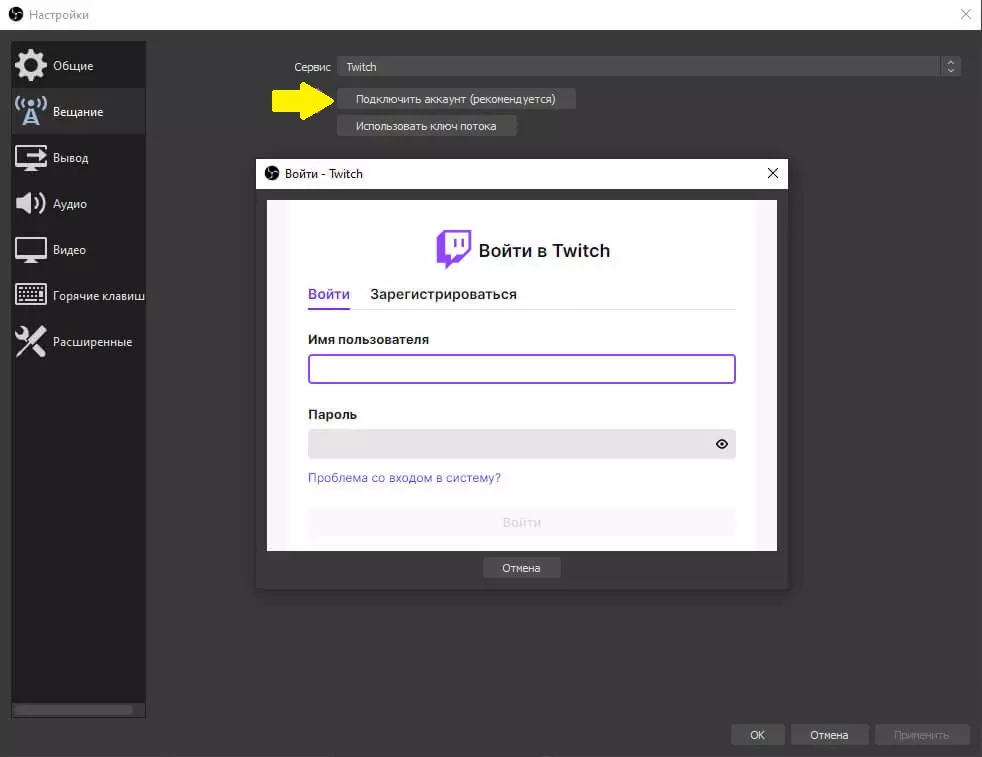
Task: Click the Войти в Twitch heading
Action: coord(544,250)
